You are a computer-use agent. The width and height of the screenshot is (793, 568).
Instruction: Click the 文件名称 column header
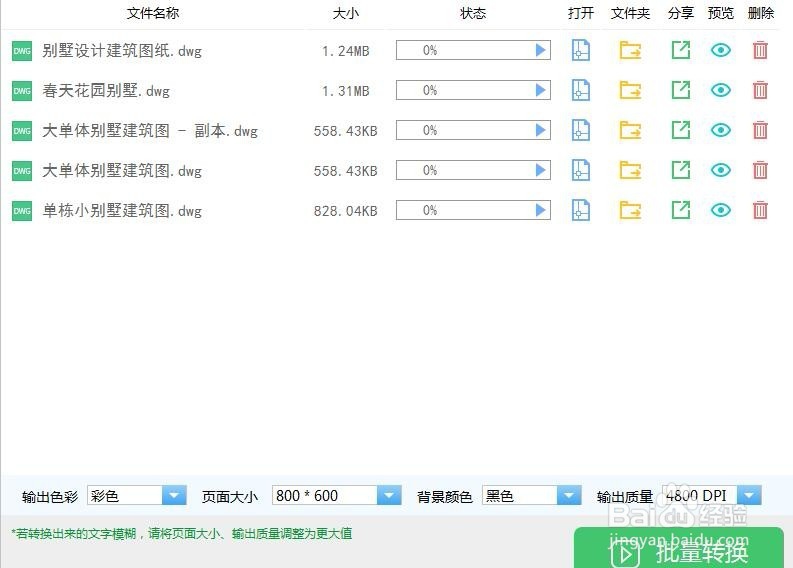[x=153, y=13]
